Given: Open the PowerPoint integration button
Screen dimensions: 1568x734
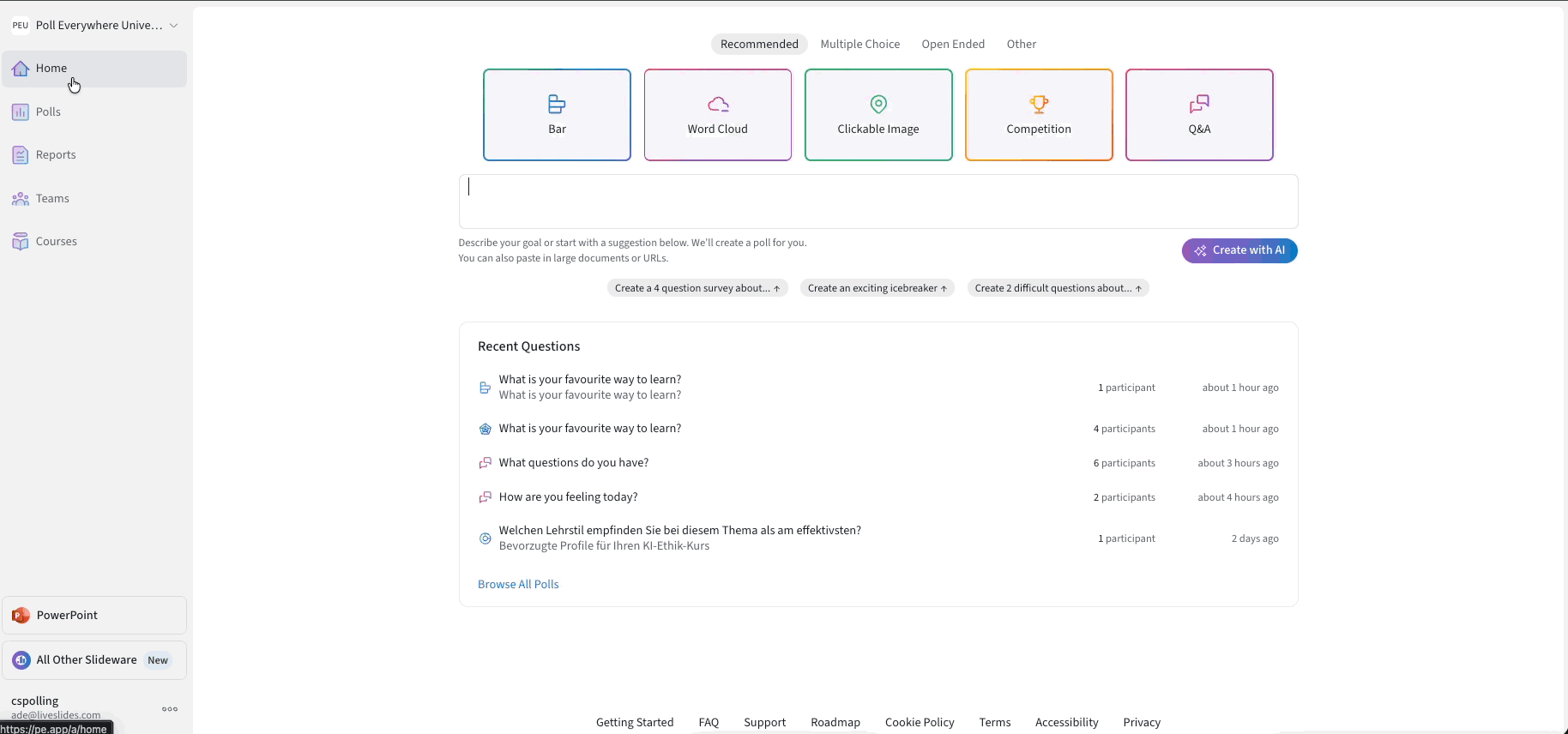Looking at the screenshot, I should coord(94,616).
